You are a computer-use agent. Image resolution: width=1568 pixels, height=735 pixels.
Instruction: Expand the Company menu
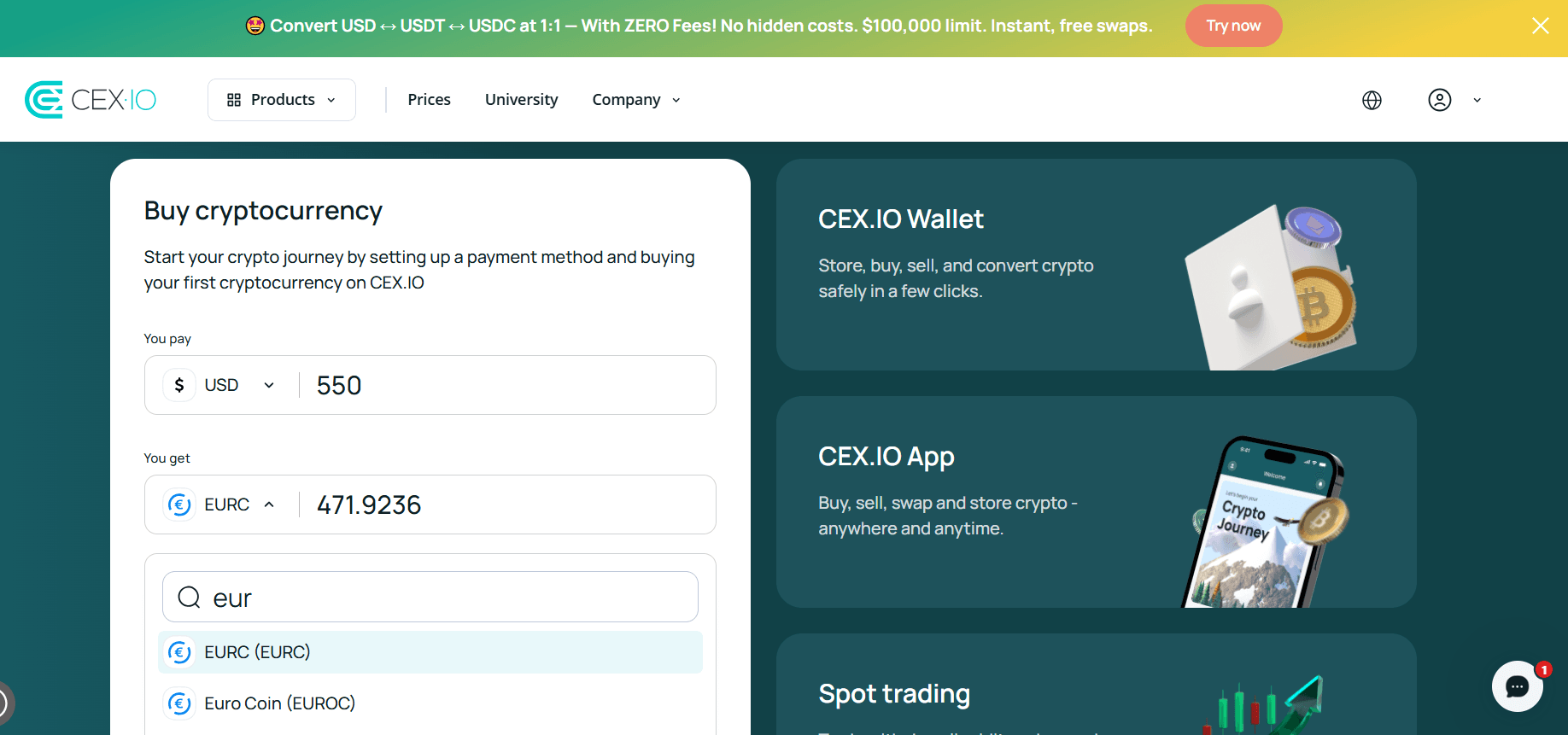point(636,100)
